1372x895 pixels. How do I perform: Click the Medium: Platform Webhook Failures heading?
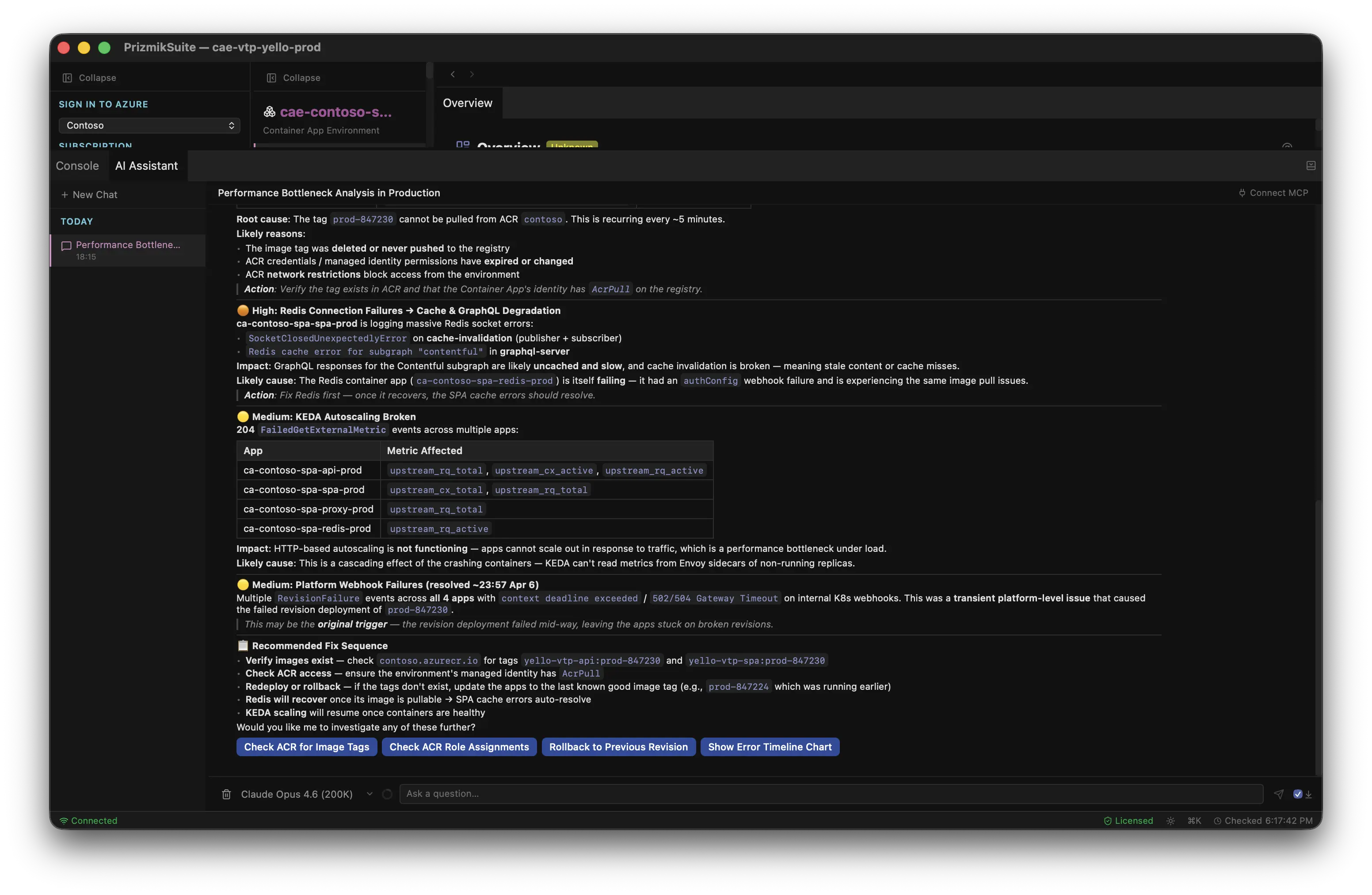pos(395,585)
